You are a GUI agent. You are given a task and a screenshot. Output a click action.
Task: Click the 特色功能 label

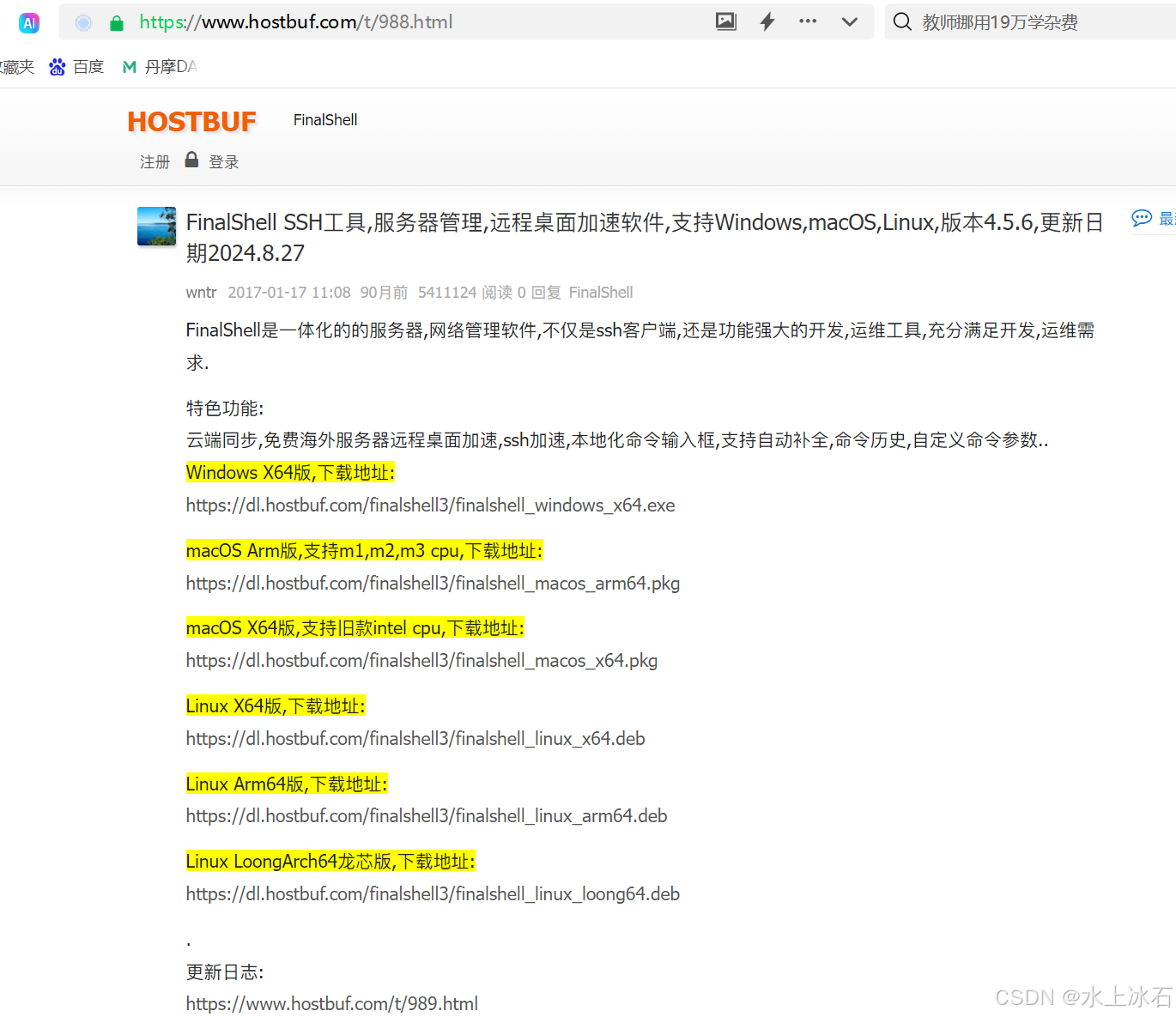pyautogui.click(x=225, y=409)
